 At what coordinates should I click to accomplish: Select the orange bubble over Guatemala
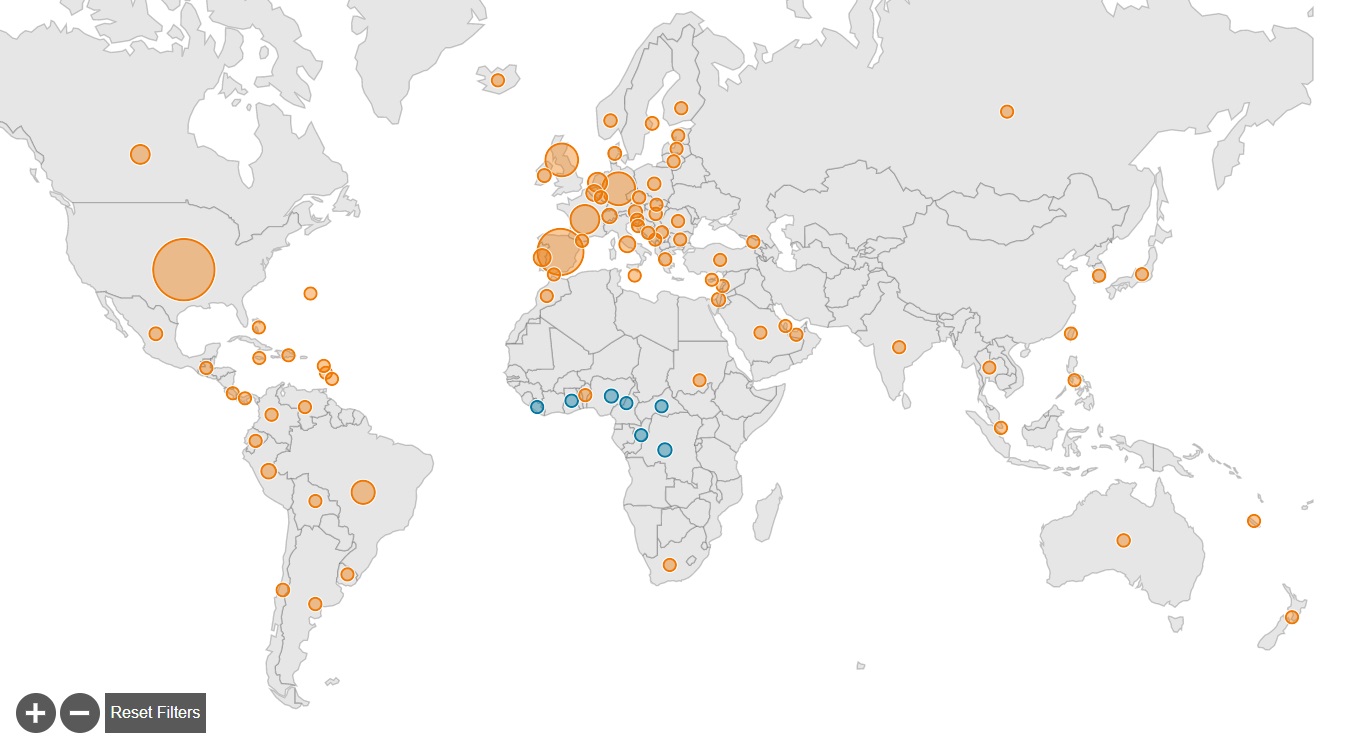pyautogui.click(x=206, y=368)
